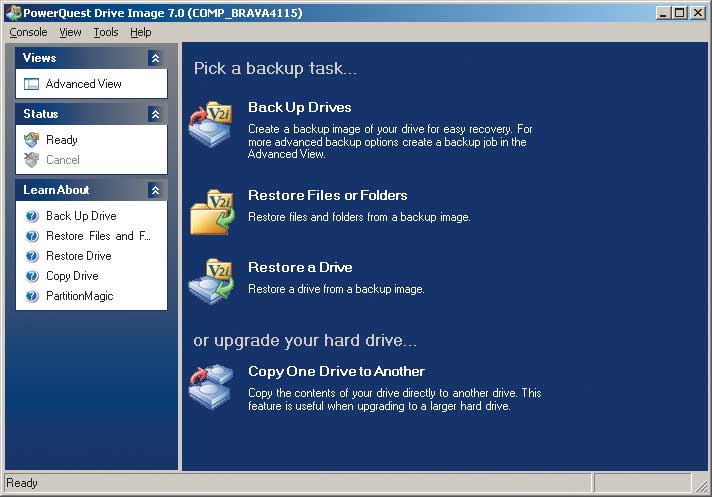The height and width of the screenshot is (497, 712).
Task: Select the Back Up Drives task heading
Action: click(x=300, y=107)
